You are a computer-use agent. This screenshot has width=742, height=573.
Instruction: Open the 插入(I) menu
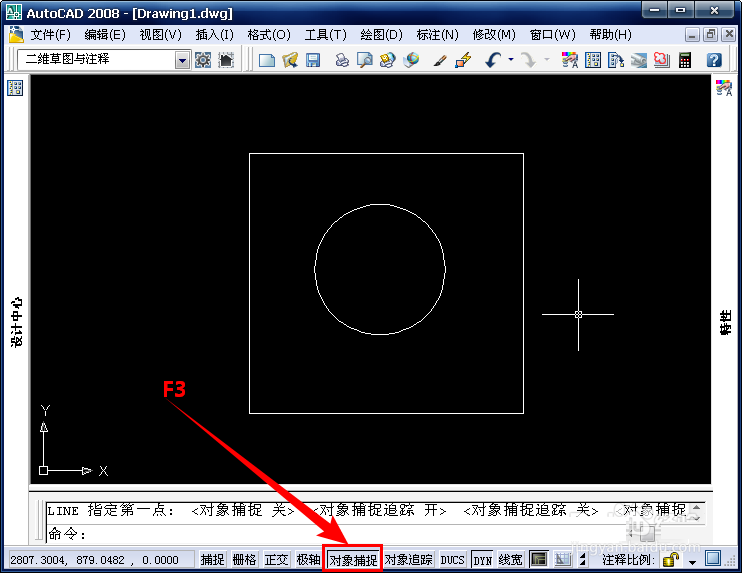(x=214, y=35)
